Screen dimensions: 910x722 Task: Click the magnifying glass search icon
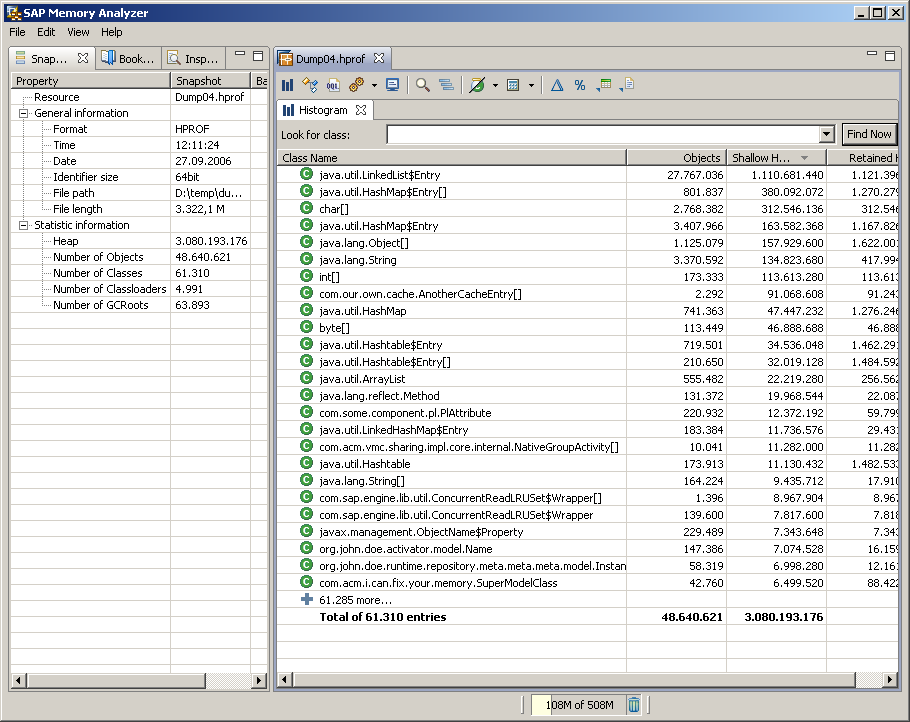click(423, 85)
